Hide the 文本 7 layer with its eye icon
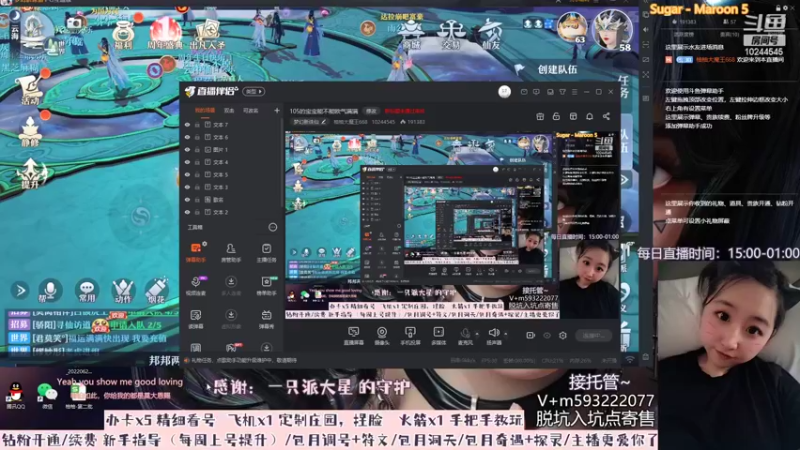Screen dimensions: 800x450 pyautogui.click(x=187, y=124)
